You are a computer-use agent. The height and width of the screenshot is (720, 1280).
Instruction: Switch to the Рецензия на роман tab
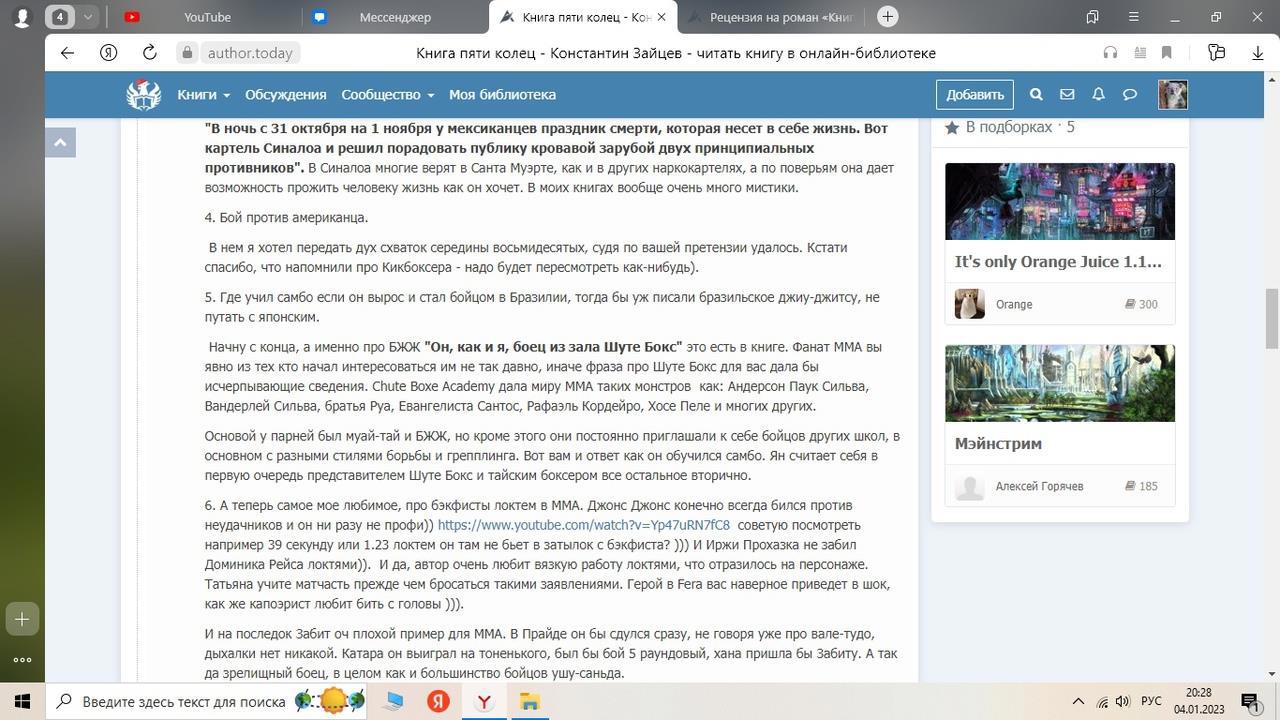(x=771, y=17)
